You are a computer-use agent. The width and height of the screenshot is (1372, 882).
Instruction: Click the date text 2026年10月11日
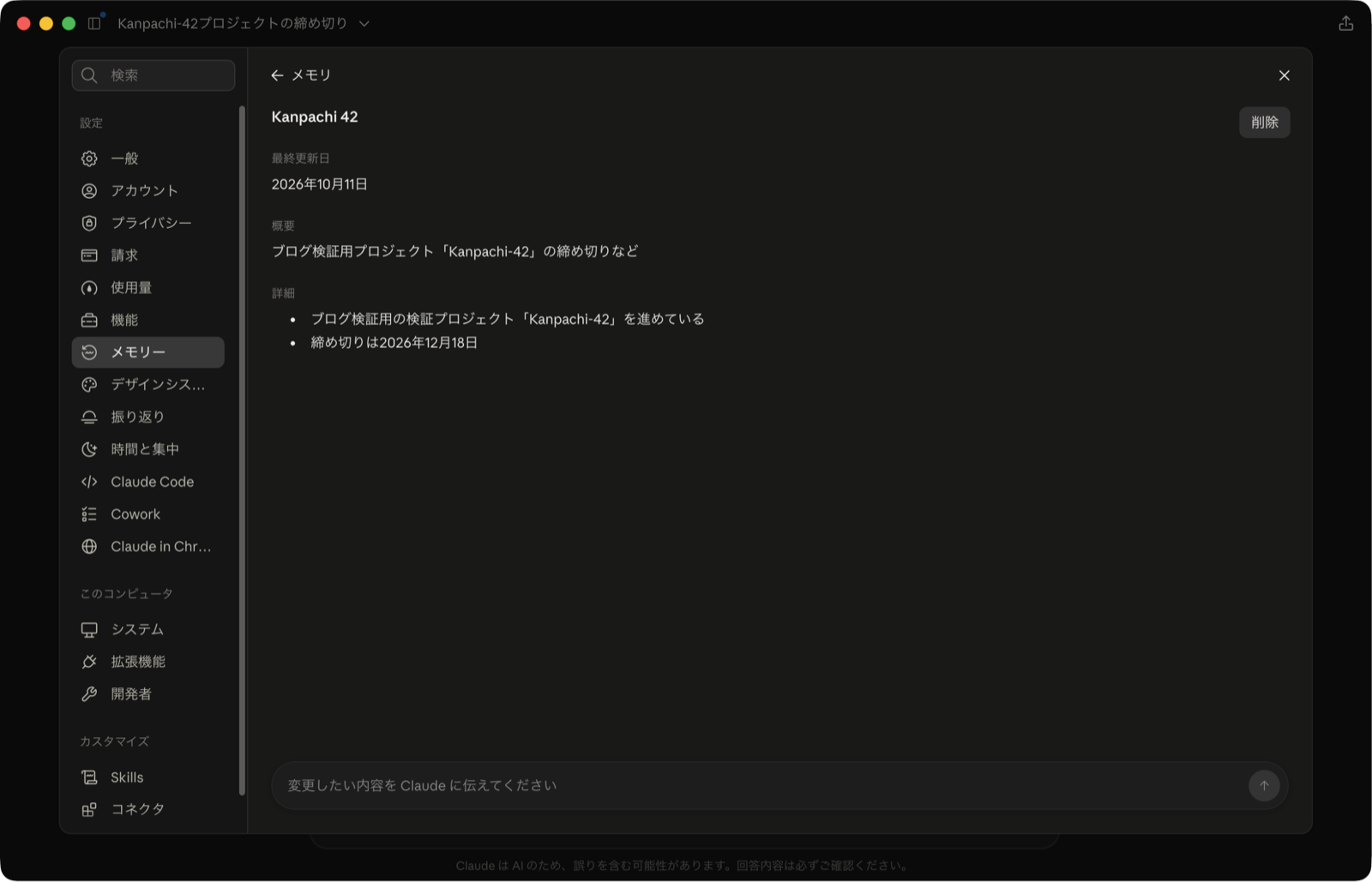click(x=319, y=184)
